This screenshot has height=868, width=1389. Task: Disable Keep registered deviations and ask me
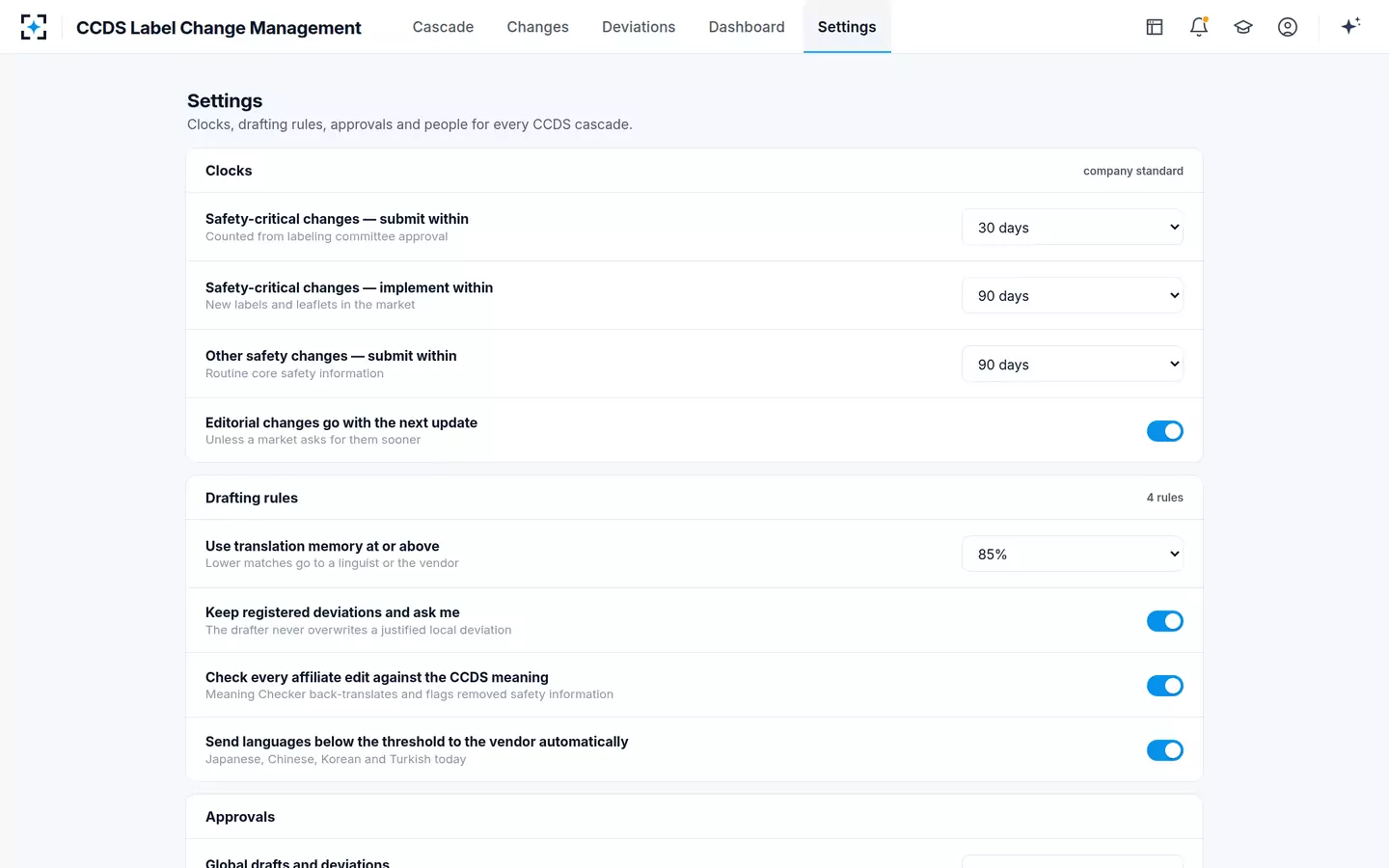1164,621
